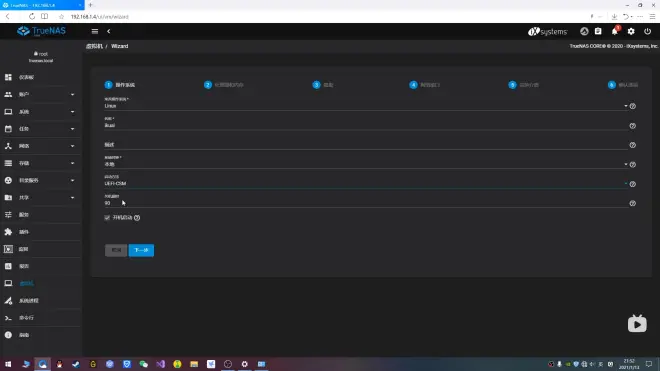
Task: Open alerts via the bell icon
Action: pos(615,31)
